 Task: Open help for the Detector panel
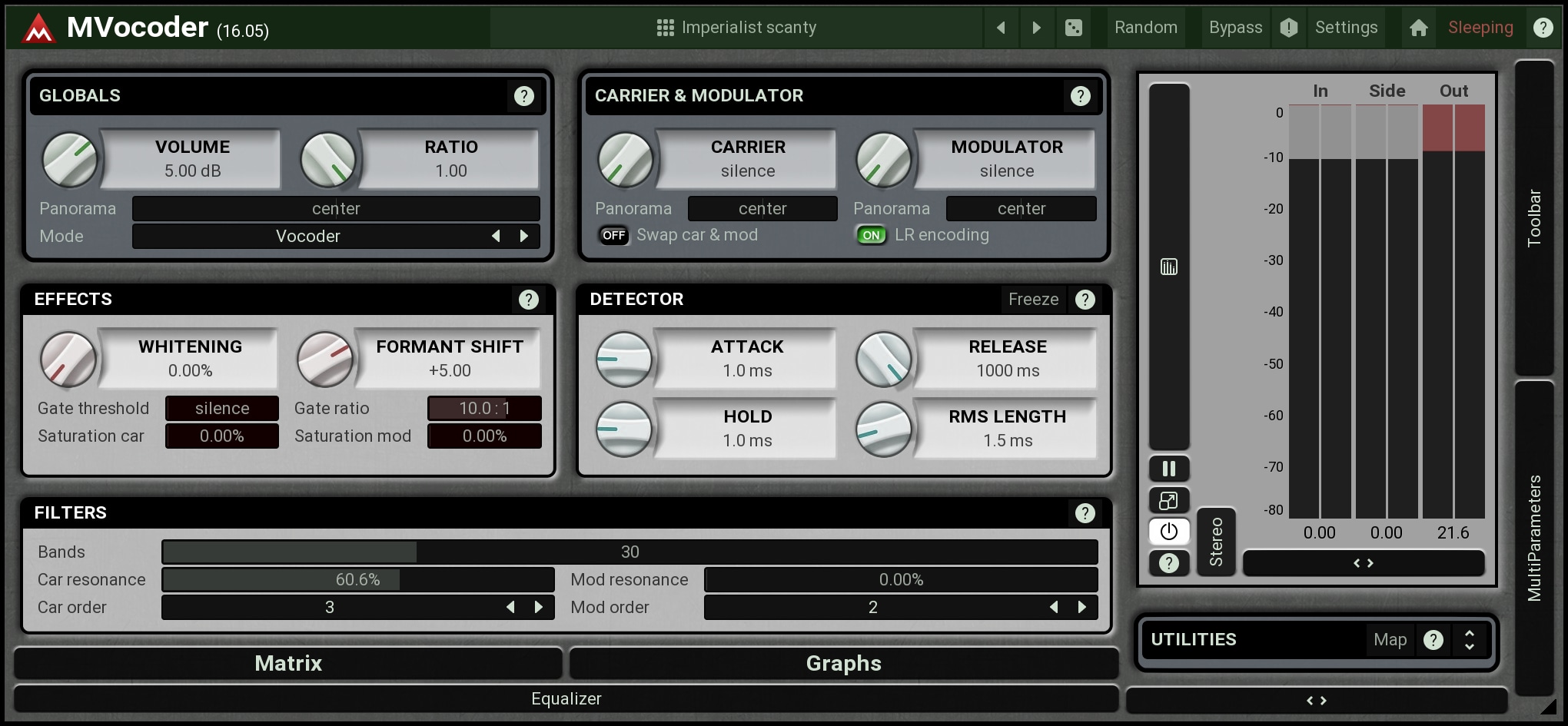pos(1085,300)
